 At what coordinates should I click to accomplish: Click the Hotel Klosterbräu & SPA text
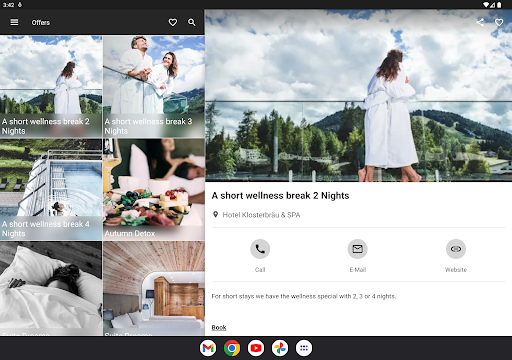(x=261, y=215)
